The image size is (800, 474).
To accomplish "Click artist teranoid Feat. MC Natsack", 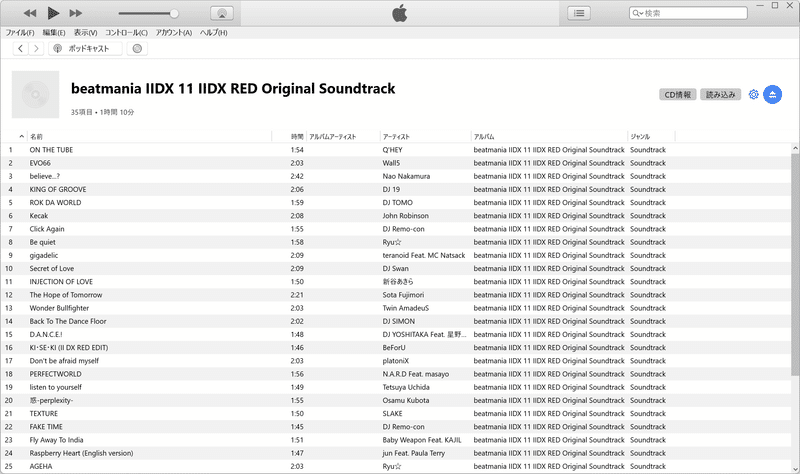I will point(423,256).
